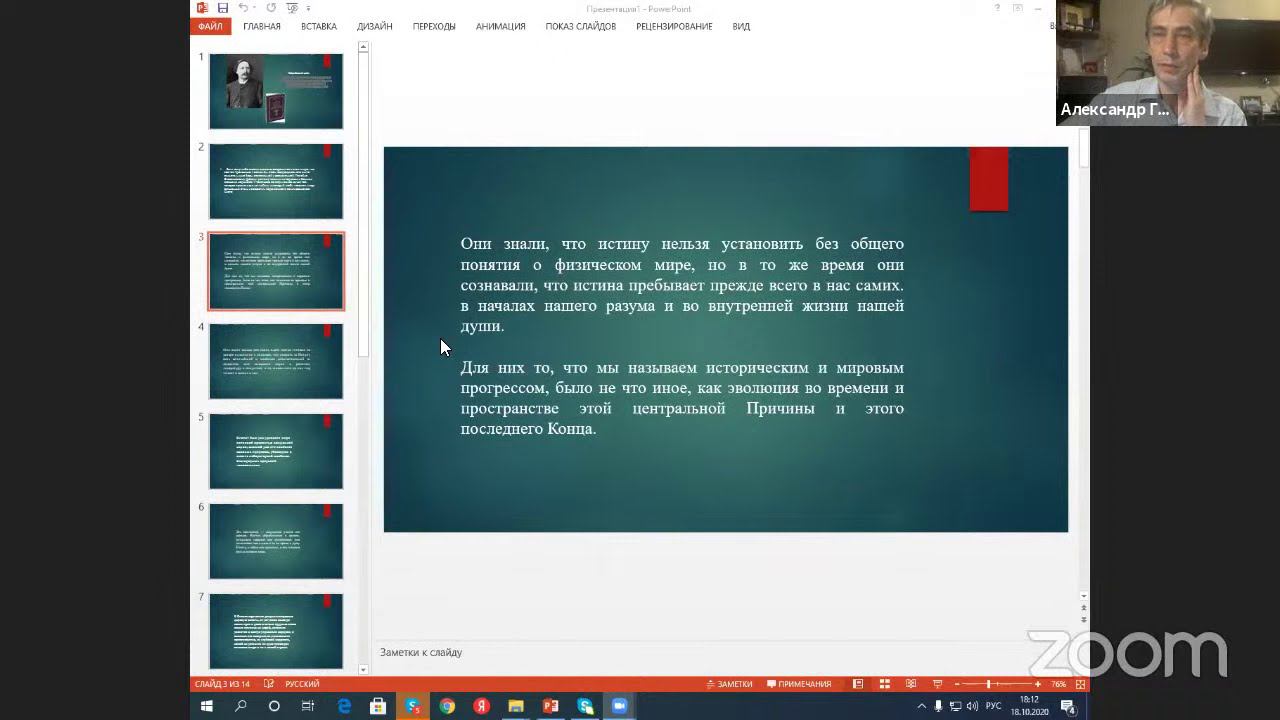
Task: Open the Показ слайдов ribbon tab
Action: (581, 27)
